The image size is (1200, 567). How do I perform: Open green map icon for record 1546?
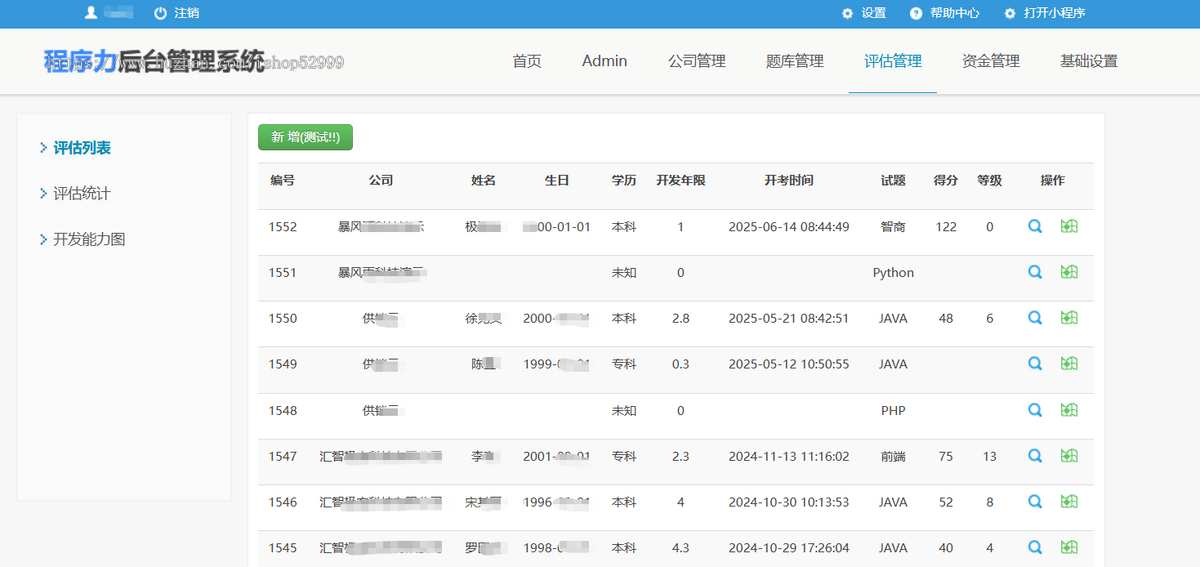[x=1069, y=502]
